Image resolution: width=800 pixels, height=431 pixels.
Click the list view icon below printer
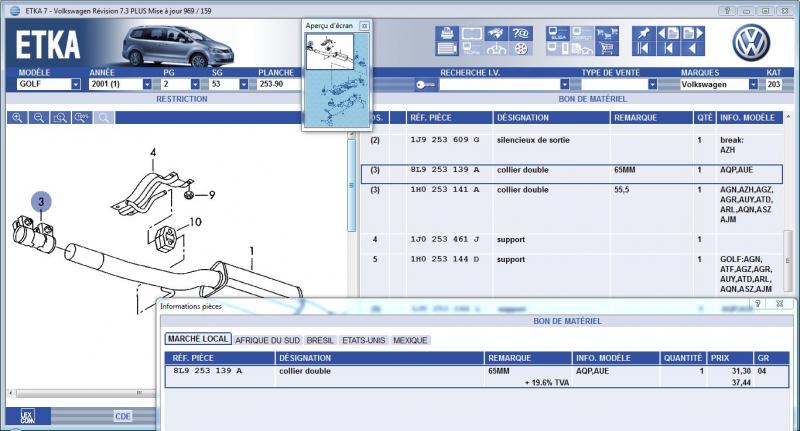[447, 48]
